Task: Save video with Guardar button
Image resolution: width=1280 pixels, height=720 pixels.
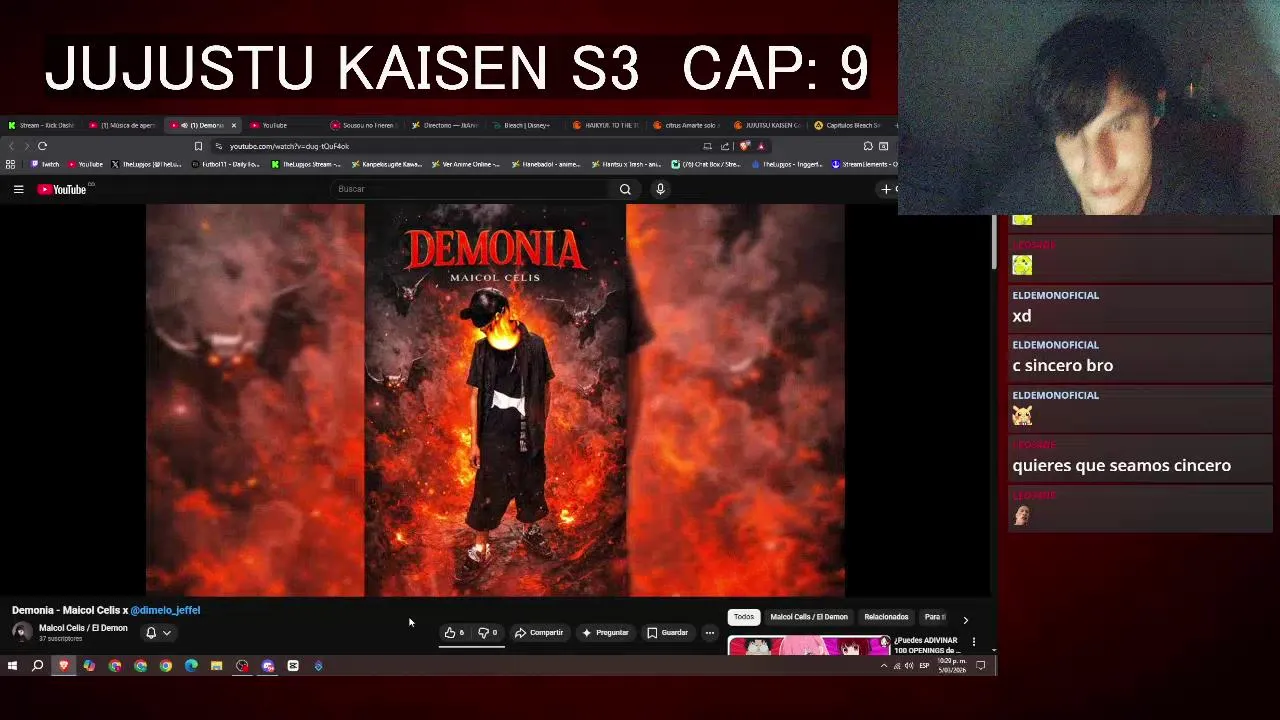Action: tap(667, 633)
